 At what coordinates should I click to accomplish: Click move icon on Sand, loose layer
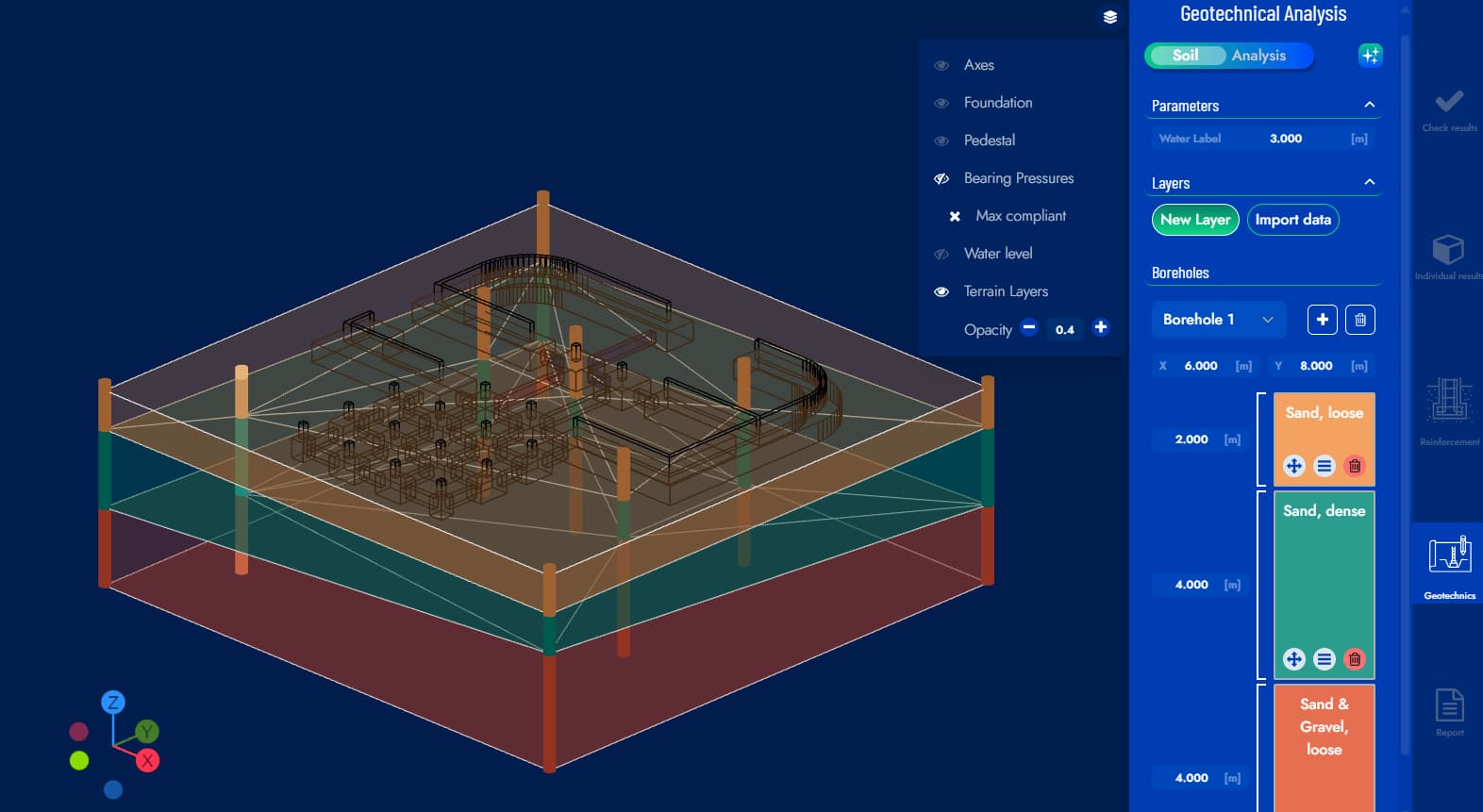pos(1294,466)
